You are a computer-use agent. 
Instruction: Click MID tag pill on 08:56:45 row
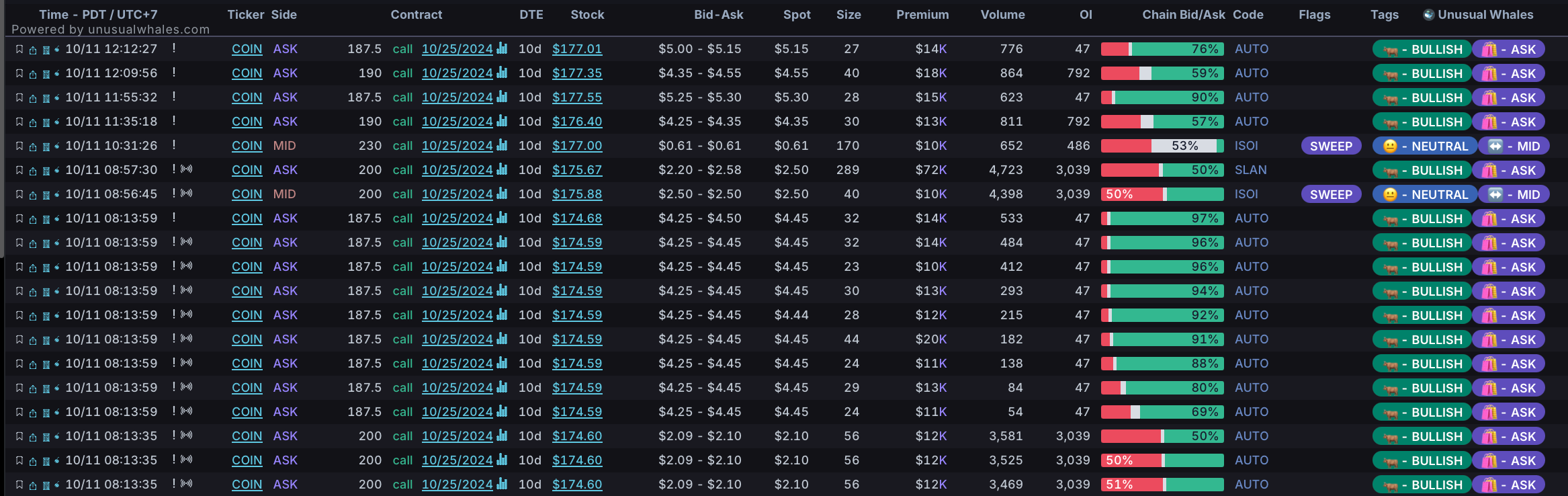(x=1514, y=194)
